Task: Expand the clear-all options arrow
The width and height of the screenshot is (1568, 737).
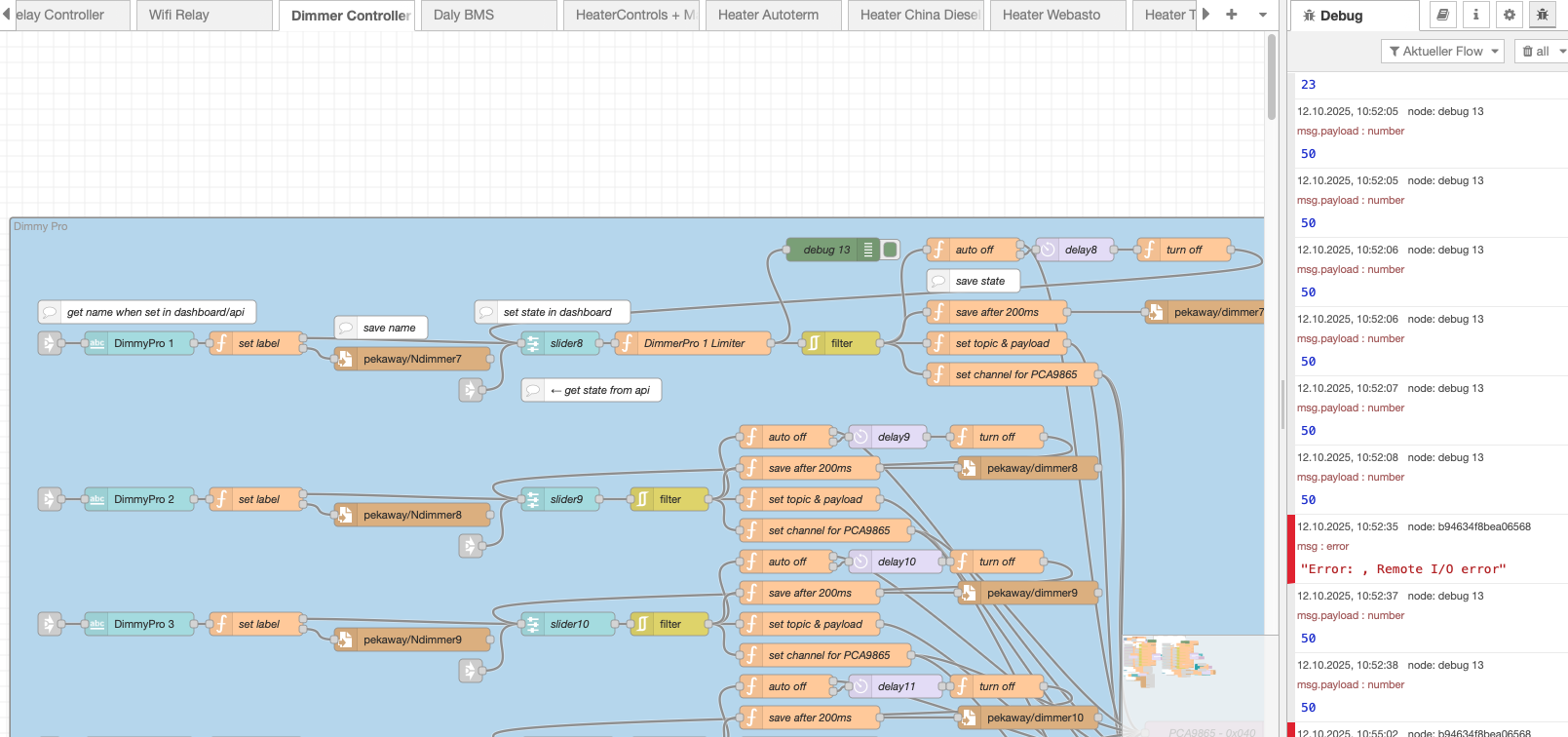Action: (x=1562, y=51)
